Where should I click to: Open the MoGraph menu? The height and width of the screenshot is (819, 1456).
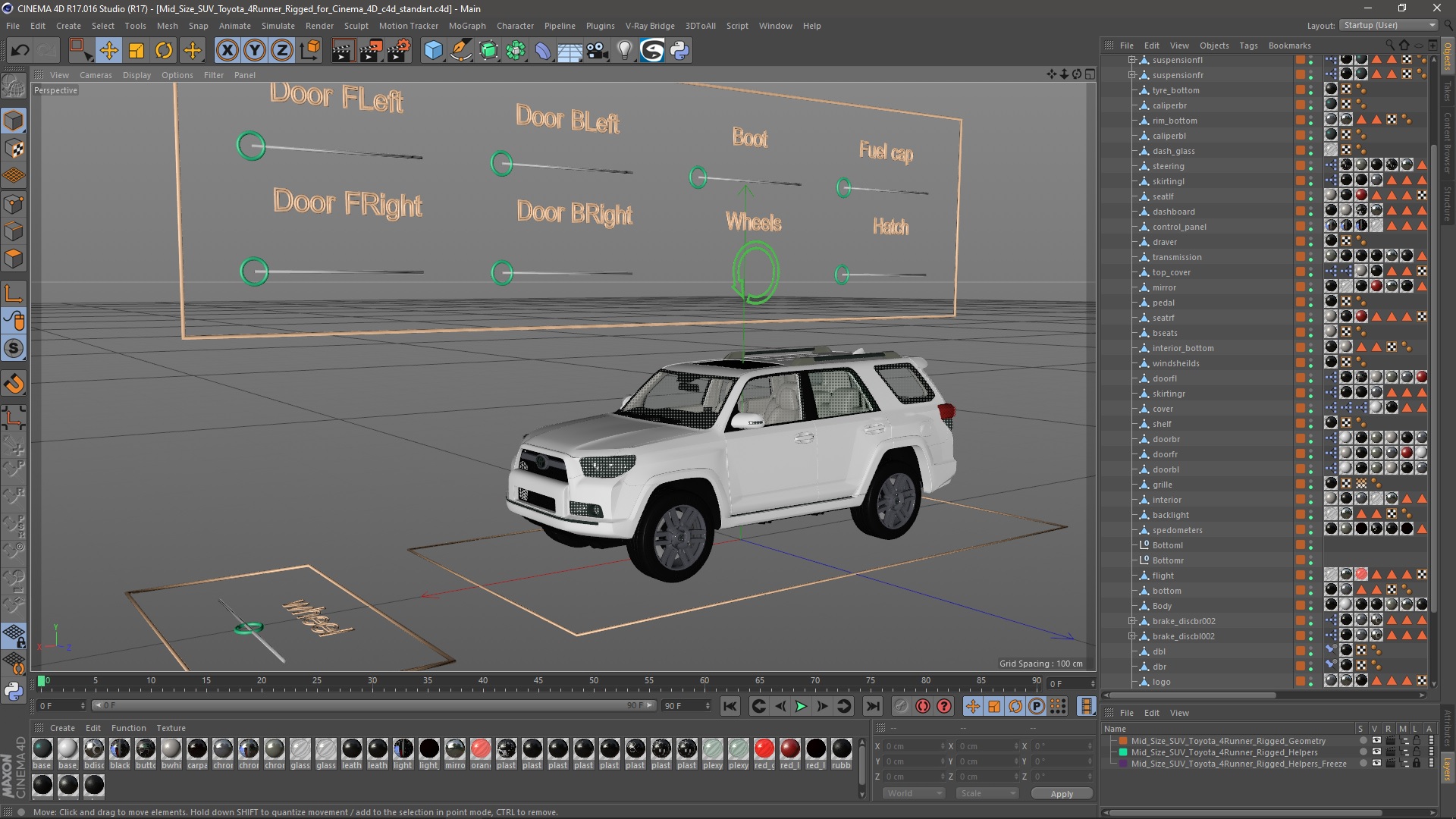pyautogui.click(x=467, y=26)
